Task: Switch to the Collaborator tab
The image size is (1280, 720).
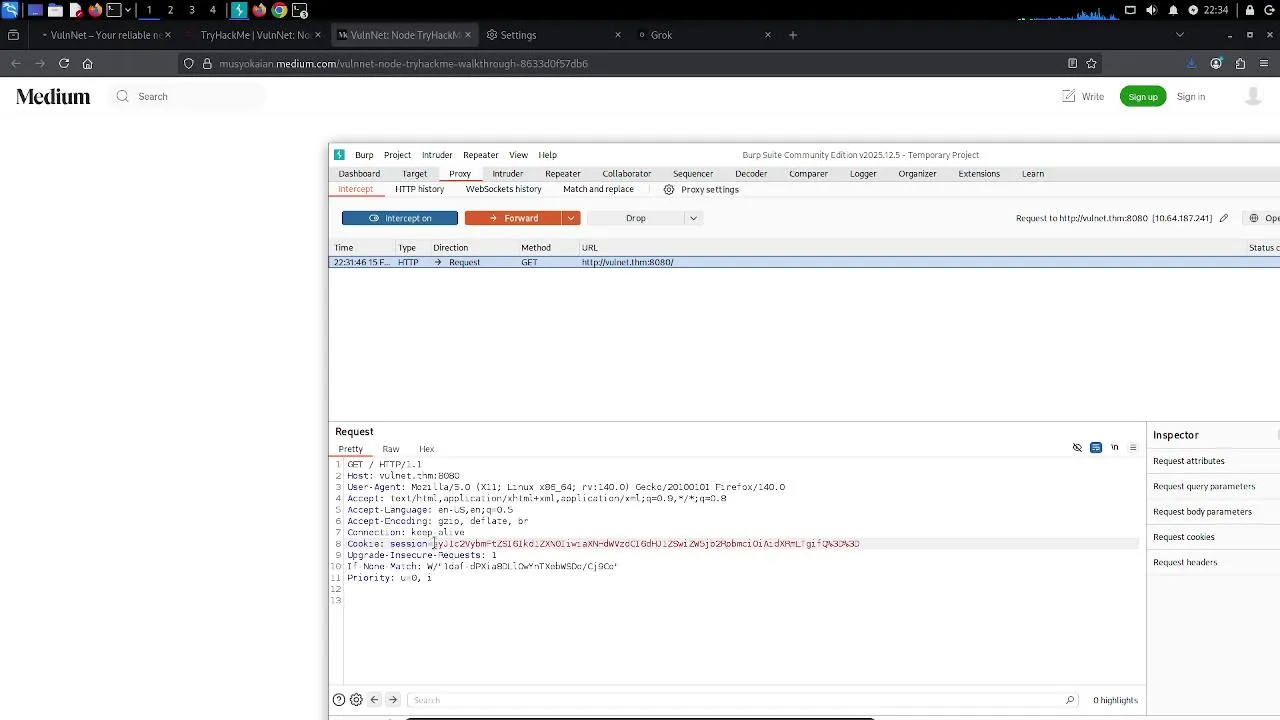Action: tap(627, 174)
